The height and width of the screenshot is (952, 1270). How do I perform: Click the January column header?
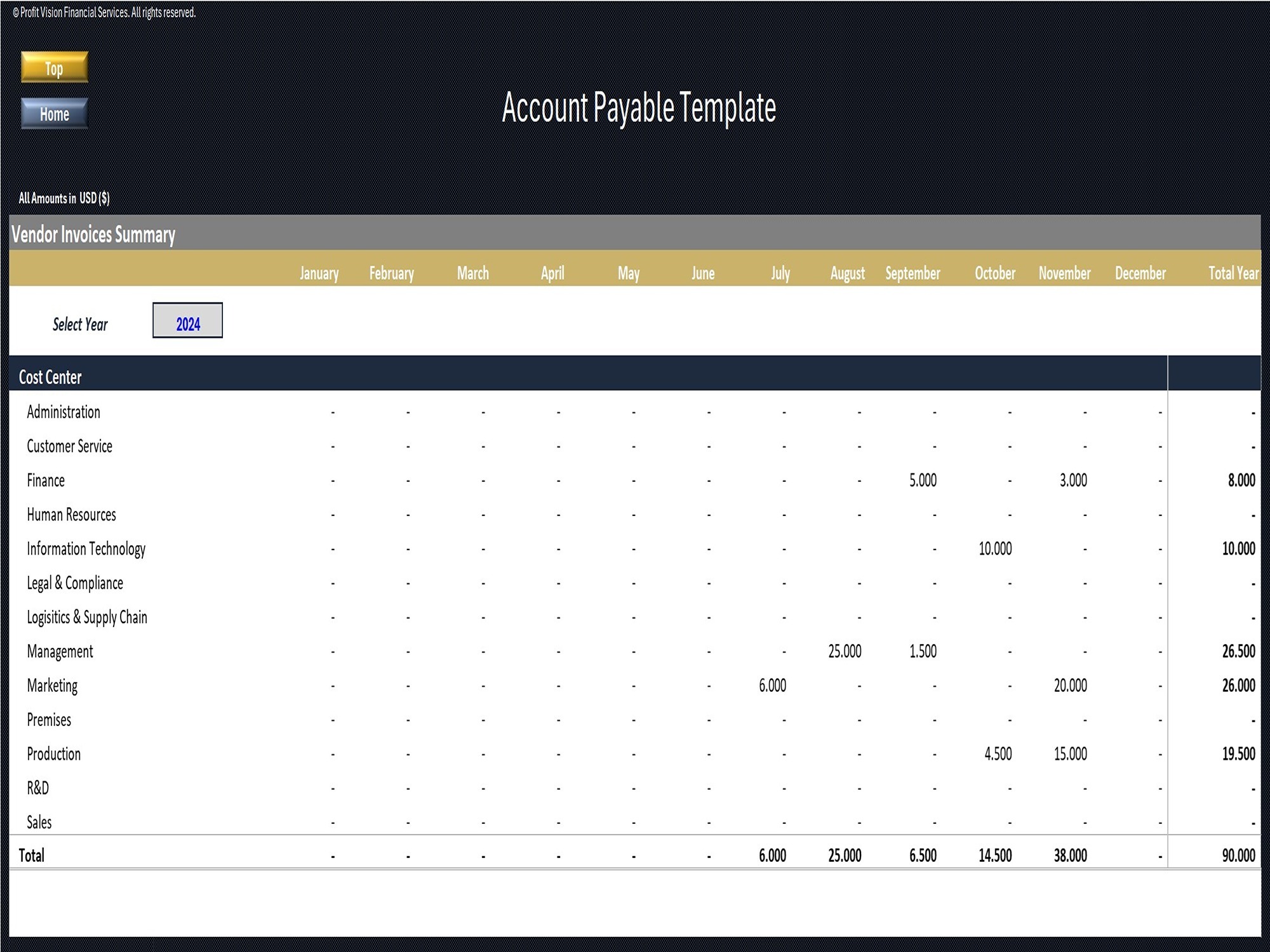point(319,273)
